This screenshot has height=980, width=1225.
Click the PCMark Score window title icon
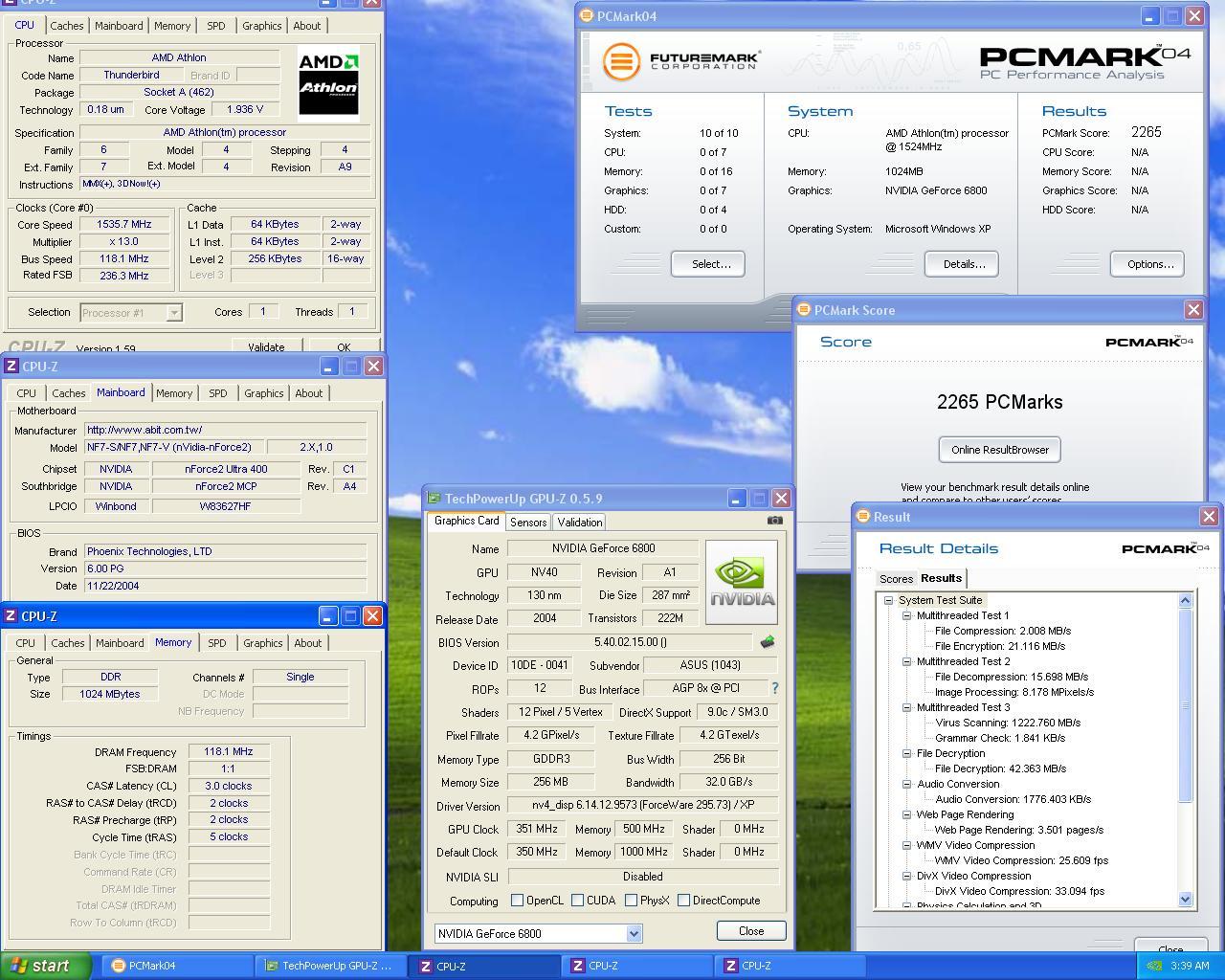point(805,310)
